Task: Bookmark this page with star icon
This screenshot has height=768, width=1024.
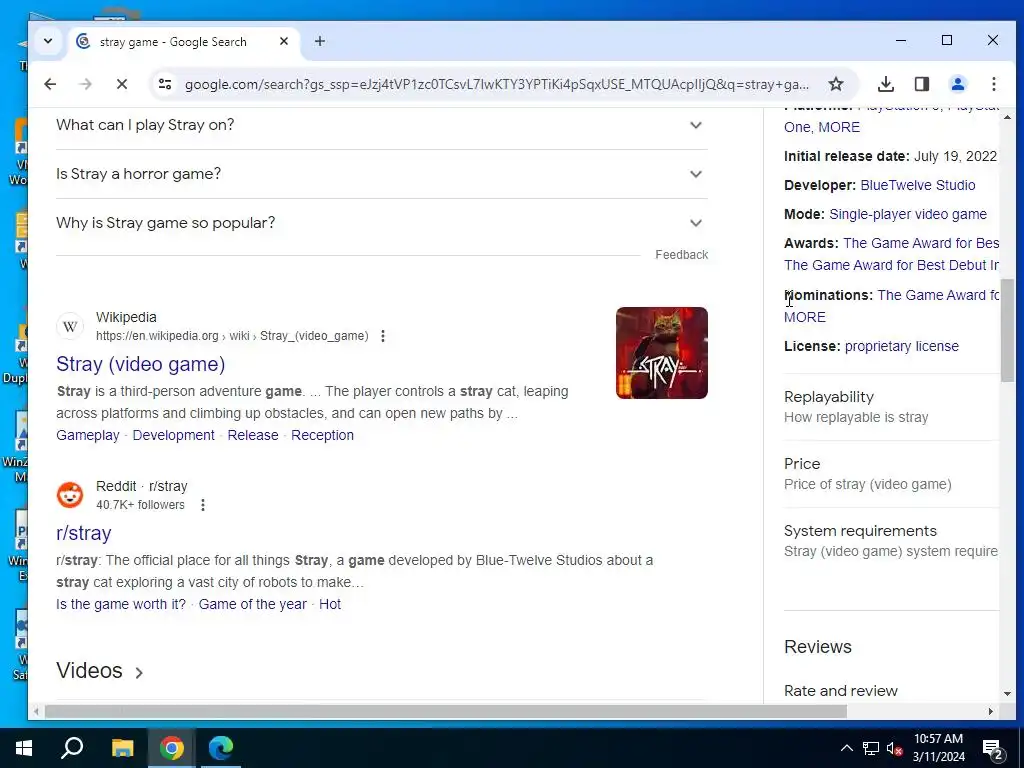Action: pos(836,84)
